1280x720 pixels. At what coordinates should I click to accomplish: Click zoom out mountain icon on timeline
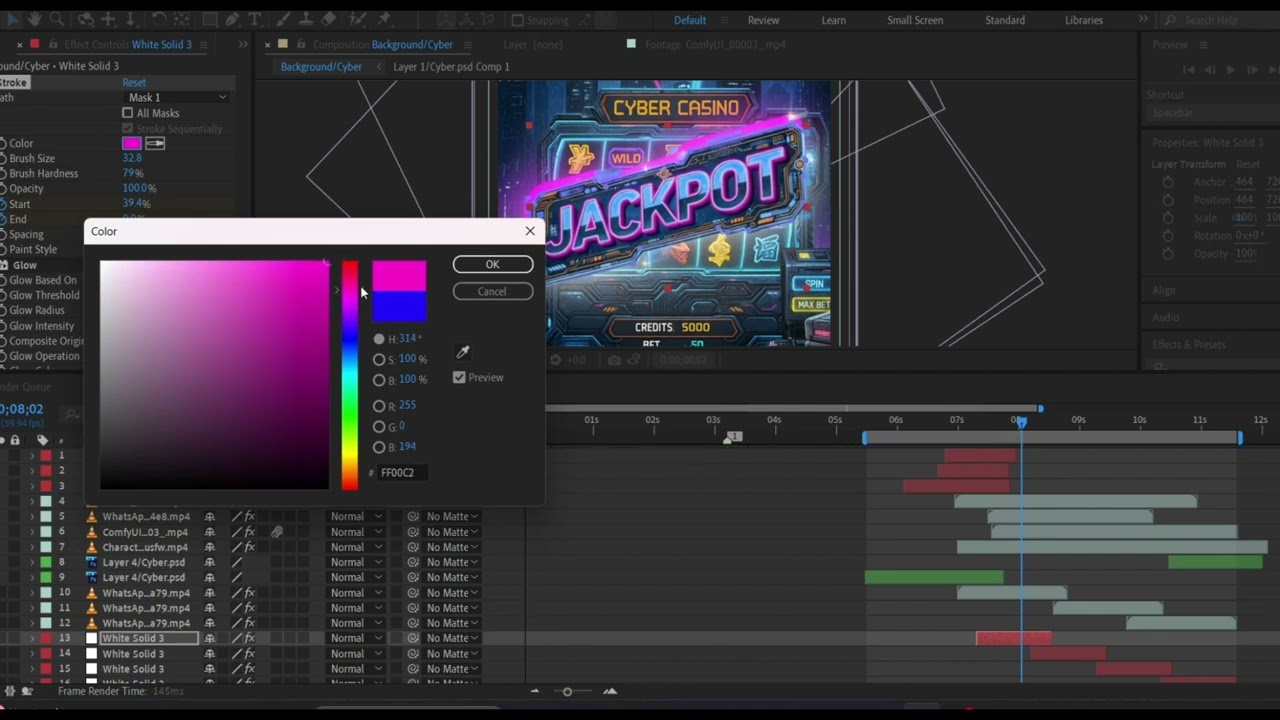coord(534,691)
